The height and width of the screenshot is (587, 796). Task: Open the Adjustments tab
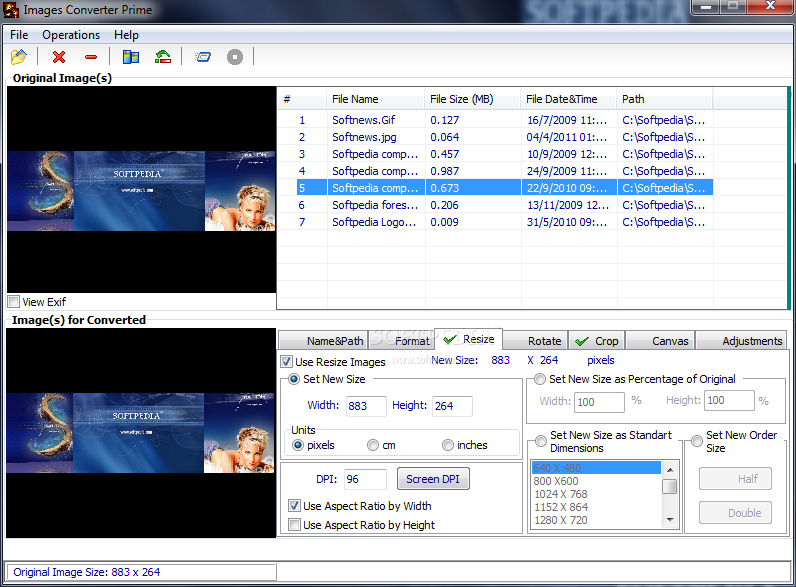[740, 341]
